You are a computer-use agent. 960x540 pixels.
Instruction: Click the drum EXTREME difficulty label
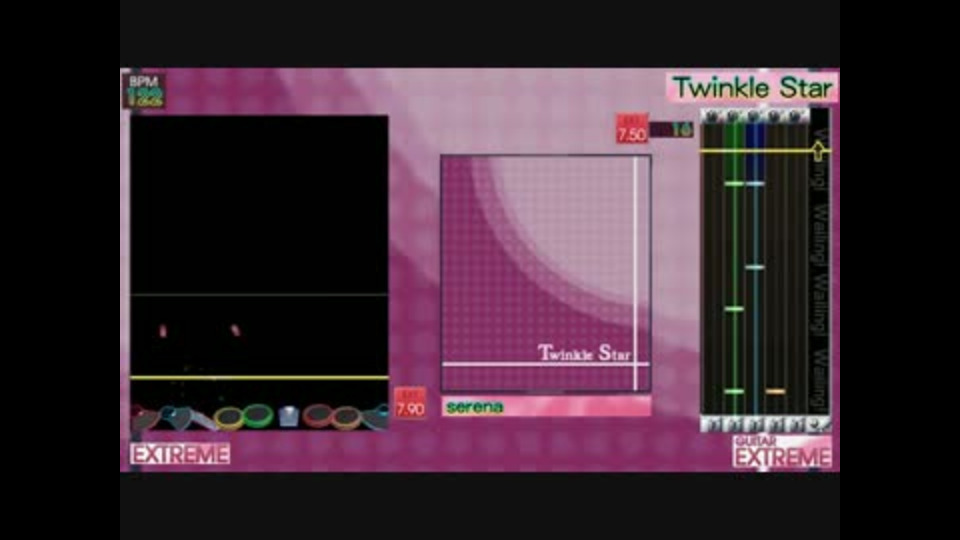click(180, 454)
